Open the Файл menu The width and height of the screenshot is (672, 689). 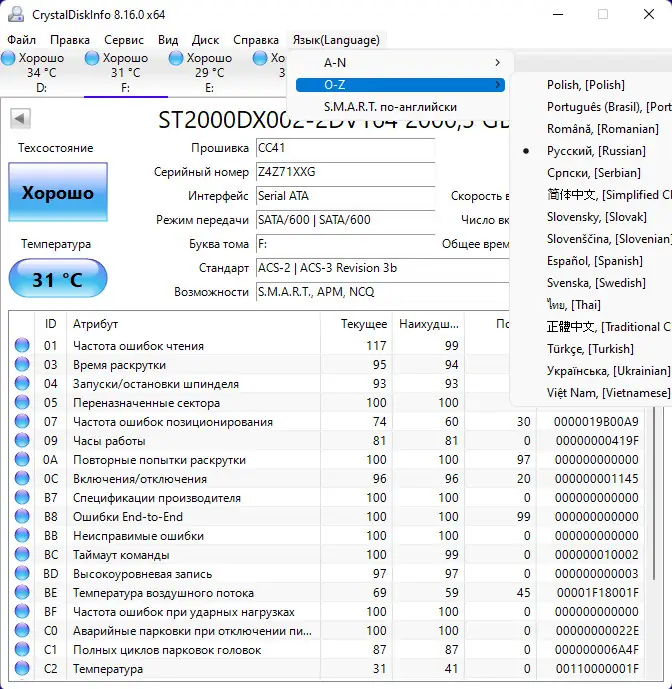(x=21, y=40)
